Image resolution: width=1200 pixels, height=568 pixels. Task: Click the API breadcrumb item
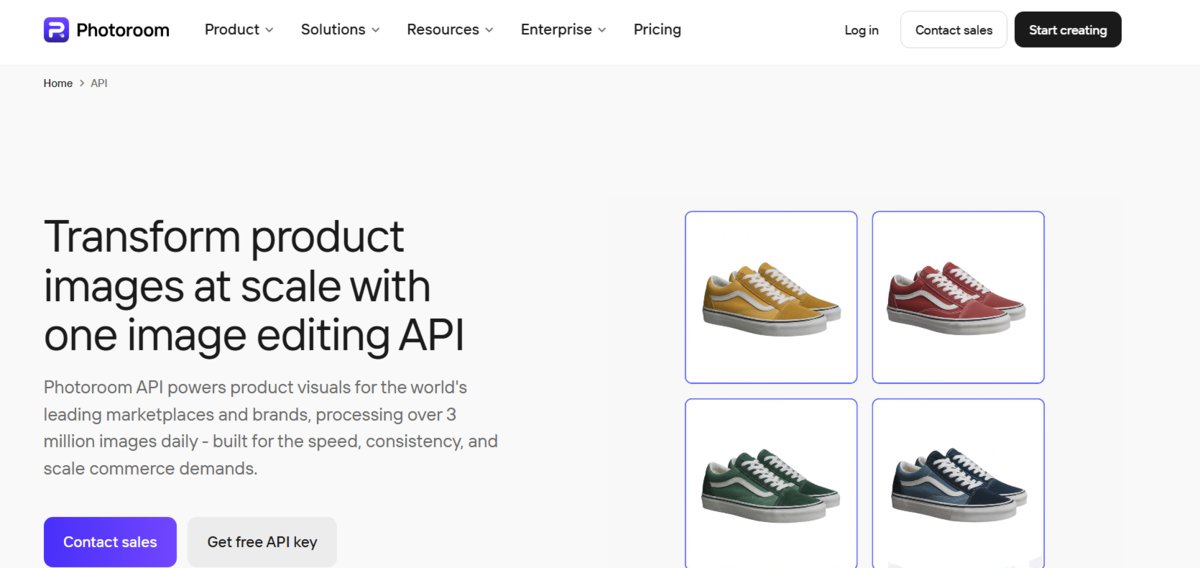[x=99, y=83]
